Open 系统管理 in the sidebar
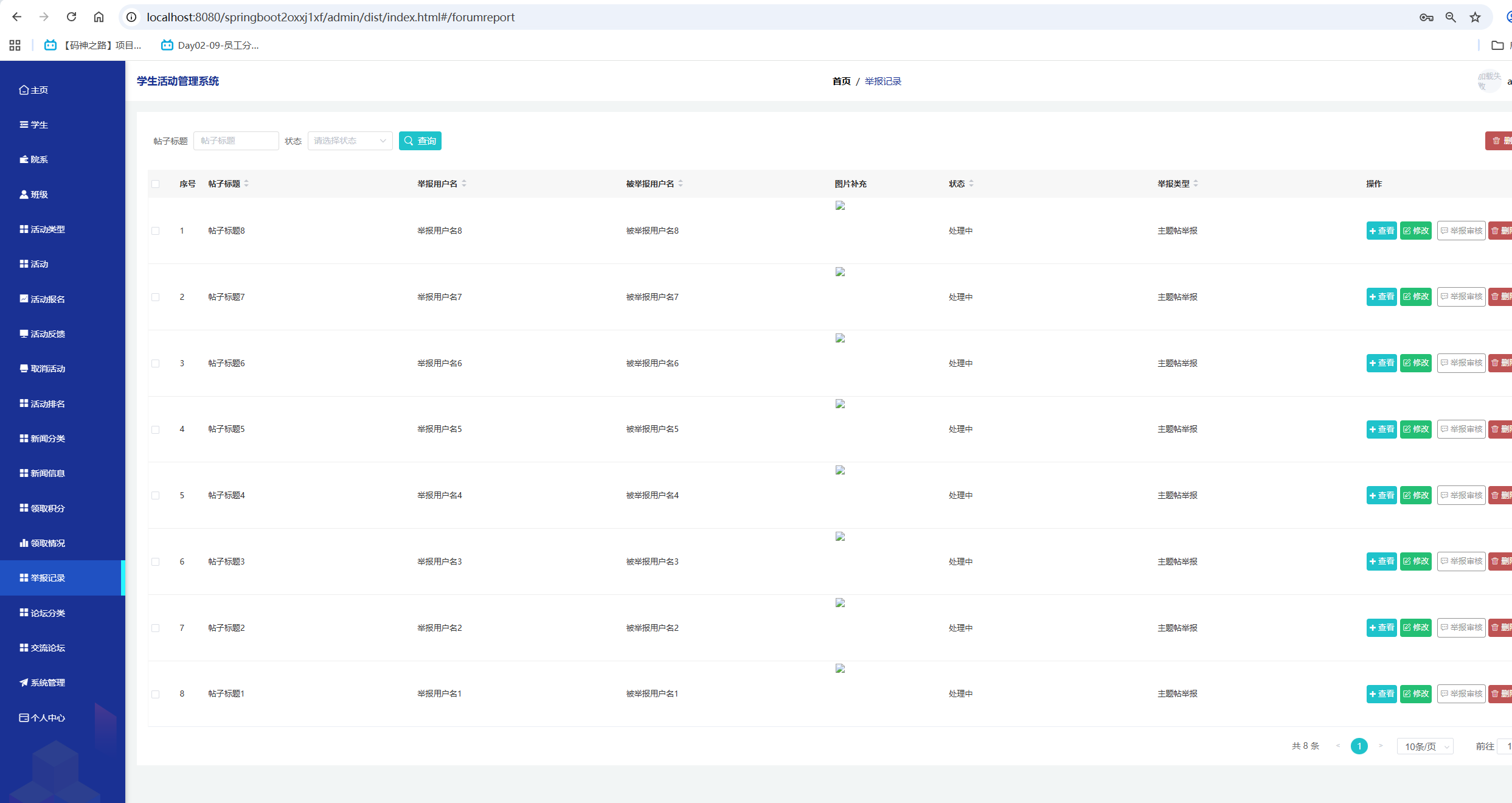1512x803 pixels. pos(47,683)
